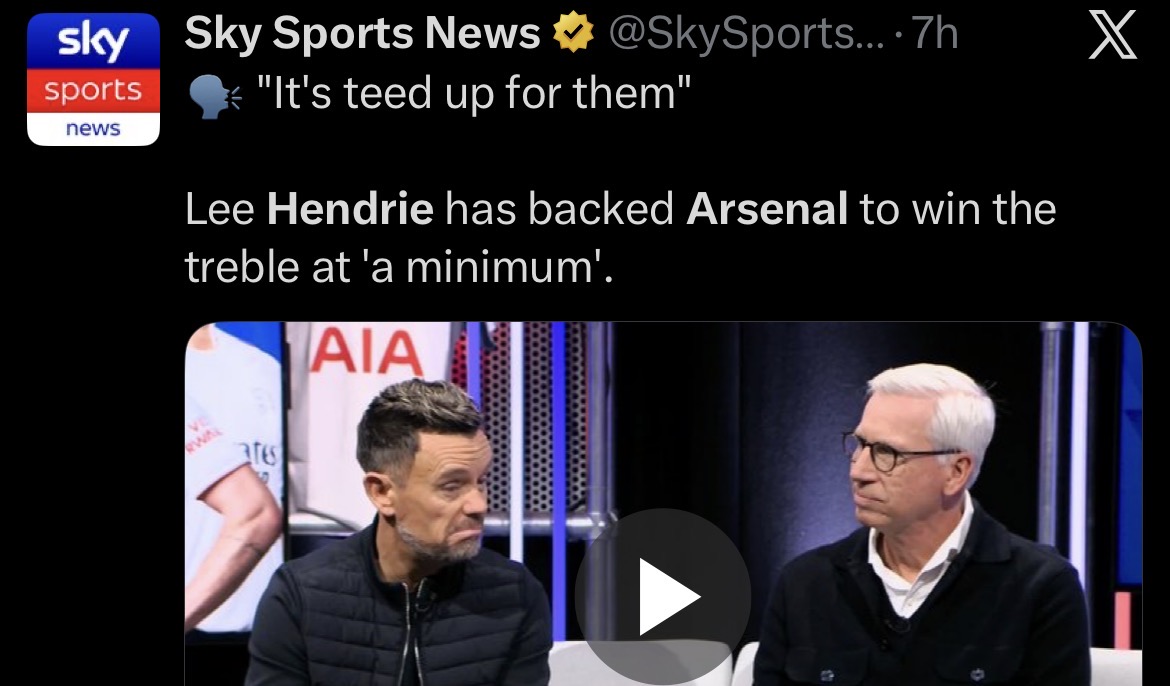Click the phrase "to win the"
The image size is (1170, 686).
[x=958, y=208]
